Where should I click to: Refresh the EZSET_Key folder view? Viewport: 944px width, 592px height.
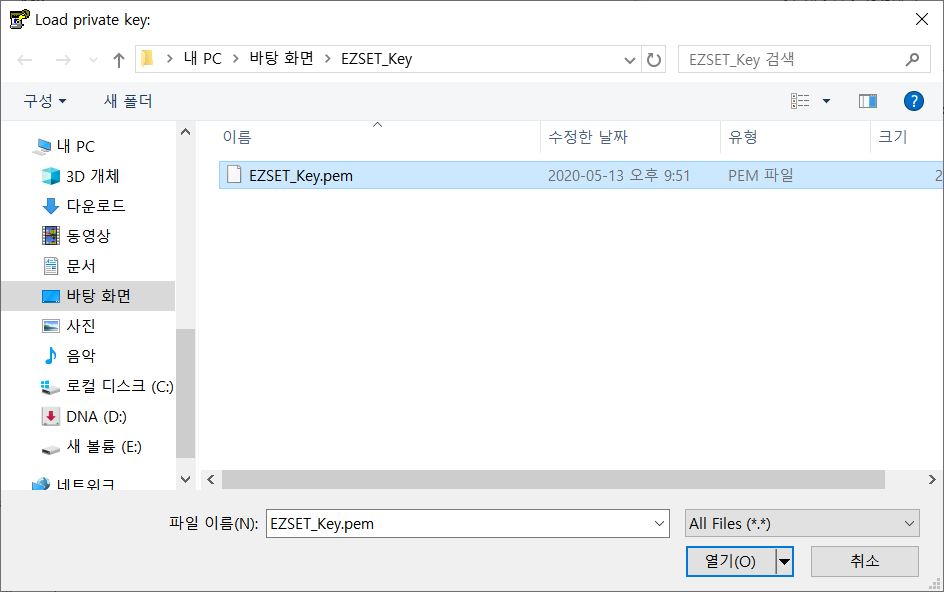(x=654, y=60)
